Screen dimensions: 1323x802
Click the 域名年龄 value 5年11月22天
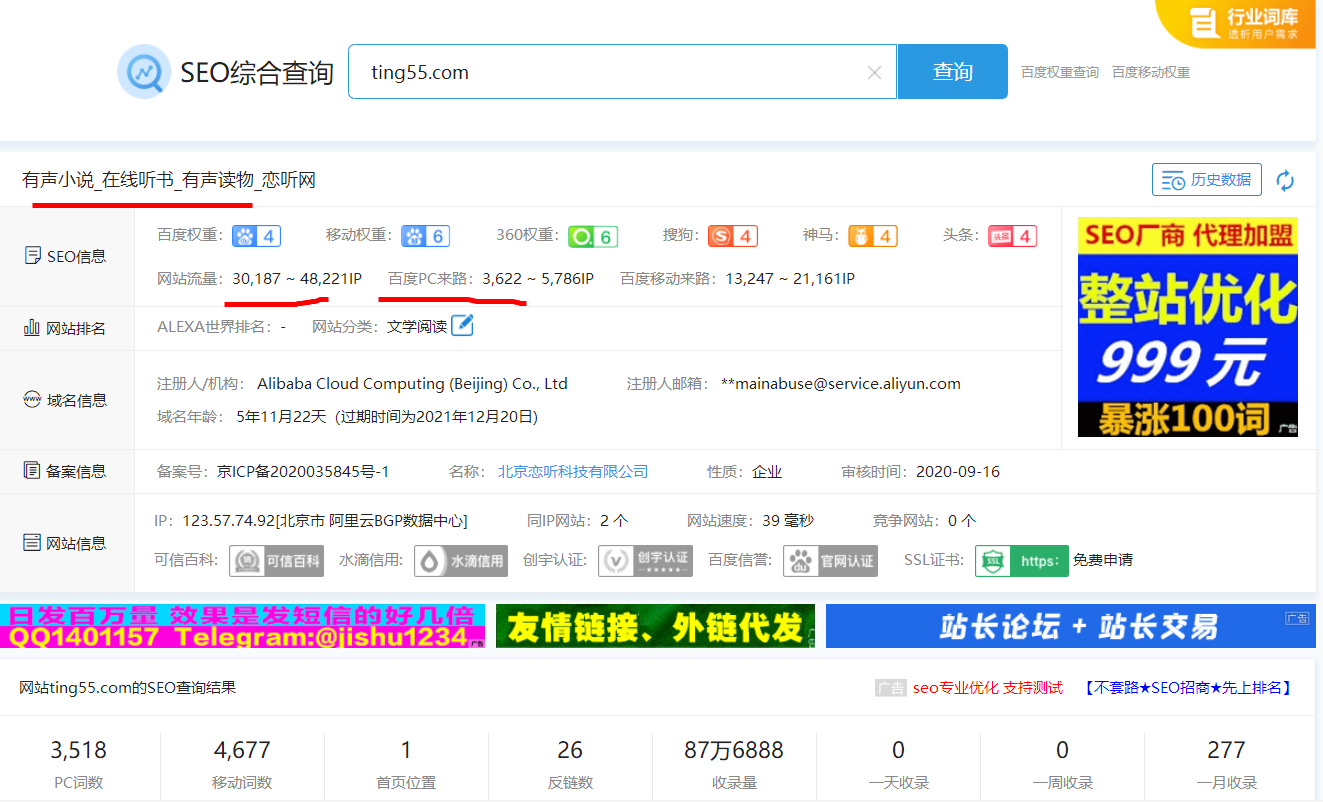282,416
